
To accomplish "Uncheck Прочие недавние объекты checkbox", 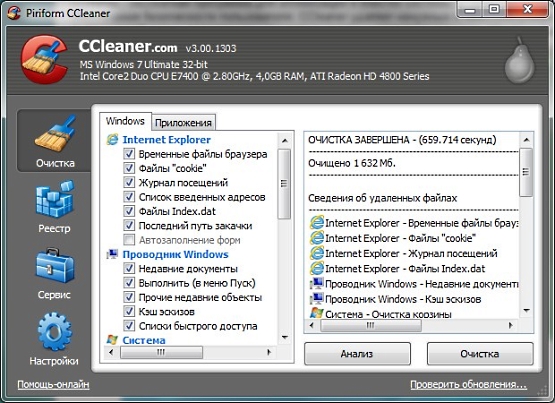I will [x=129, y=297].
